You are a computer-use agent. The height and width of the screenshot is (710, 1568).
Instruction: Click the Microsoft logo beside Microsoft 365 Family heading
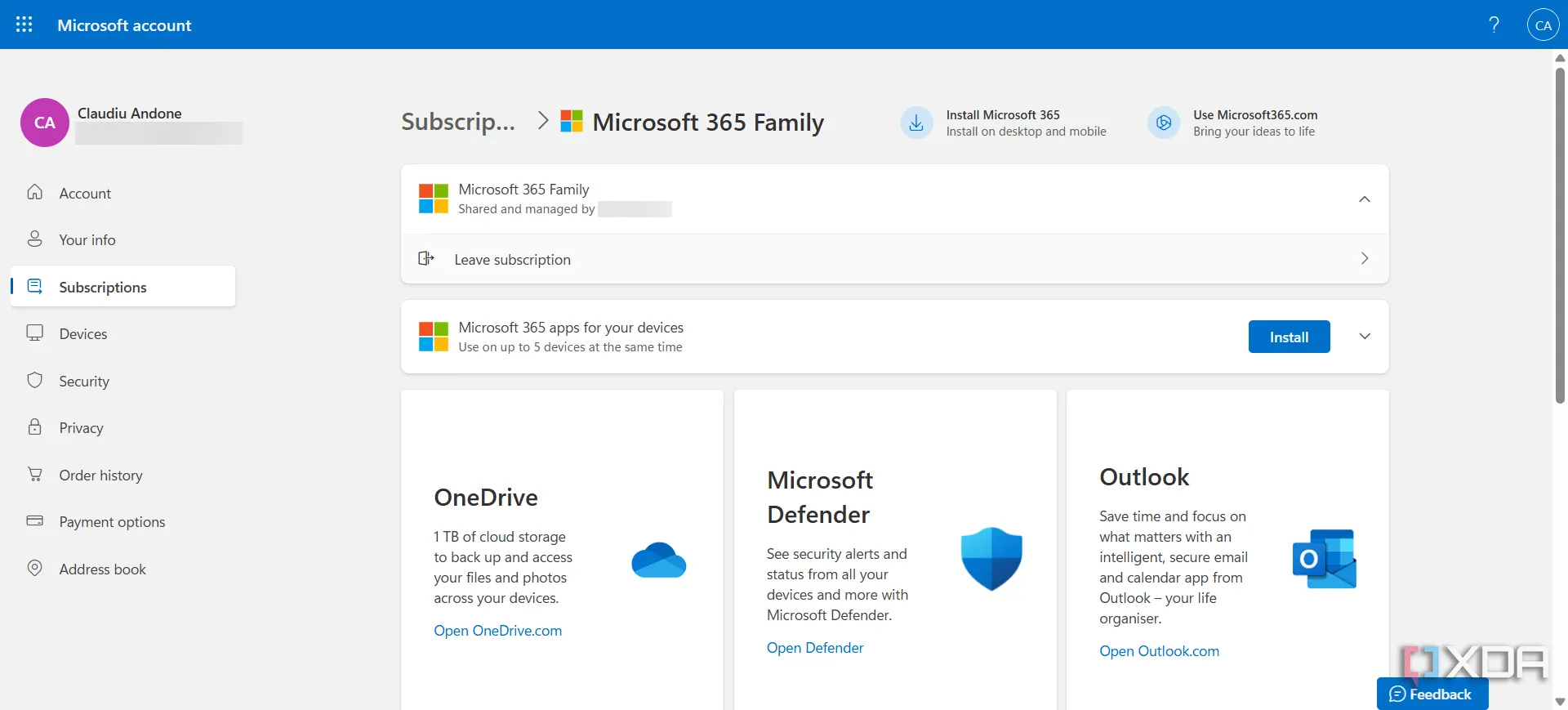point(572,122)
